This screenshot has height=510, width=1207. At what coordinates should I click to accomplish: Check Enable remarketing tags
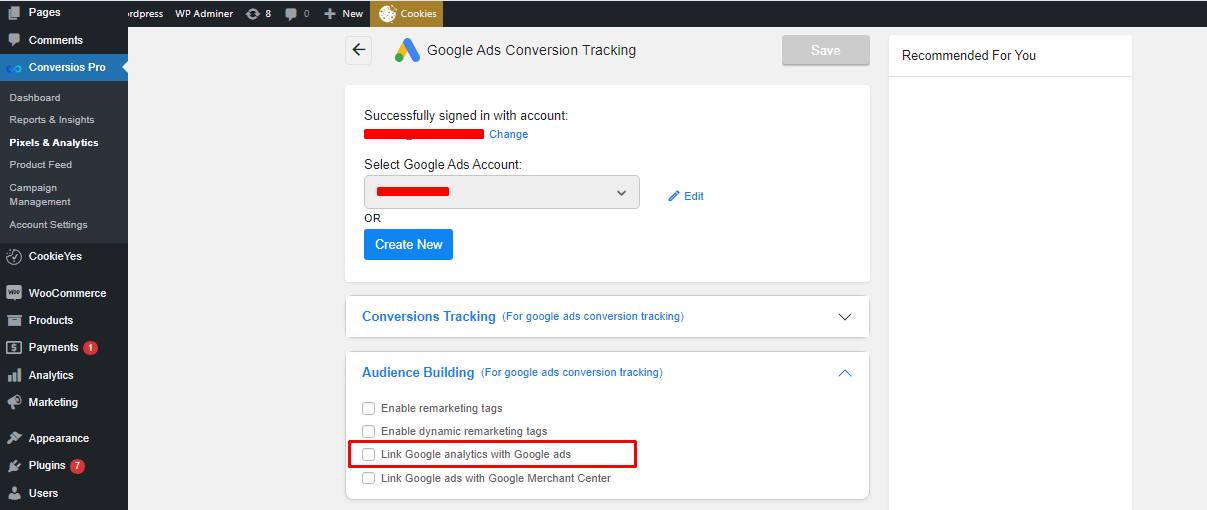368,408
